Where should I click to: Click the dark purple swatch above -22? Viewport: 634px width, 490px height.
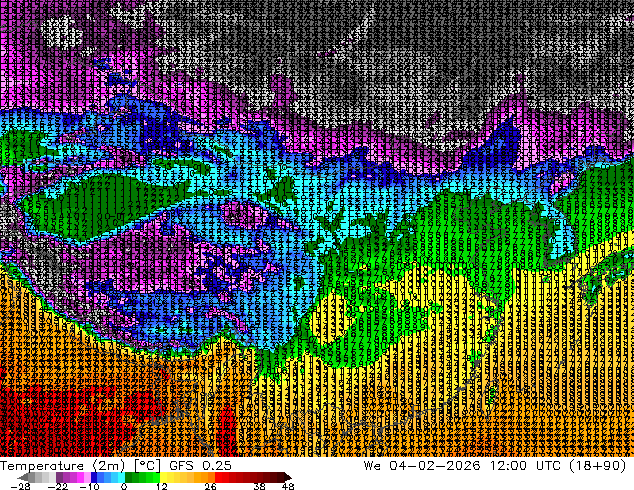click(59, 477)
